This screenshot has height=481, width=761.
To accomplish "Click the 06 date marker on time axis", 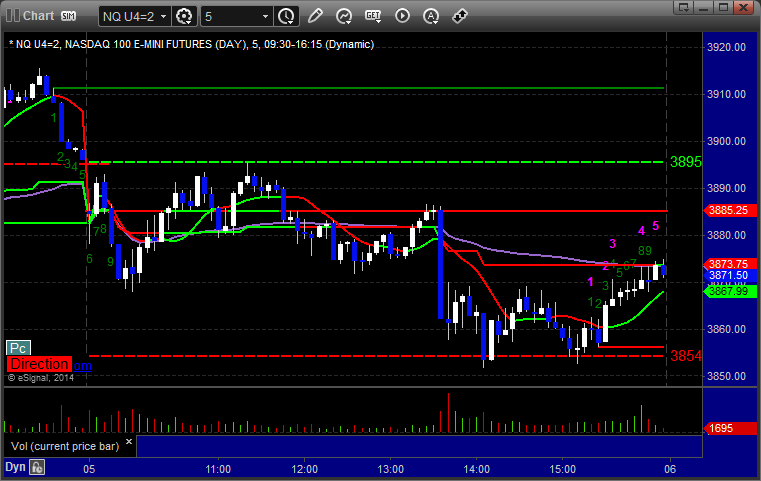I will pyautogui.click(x=670, y=469).
